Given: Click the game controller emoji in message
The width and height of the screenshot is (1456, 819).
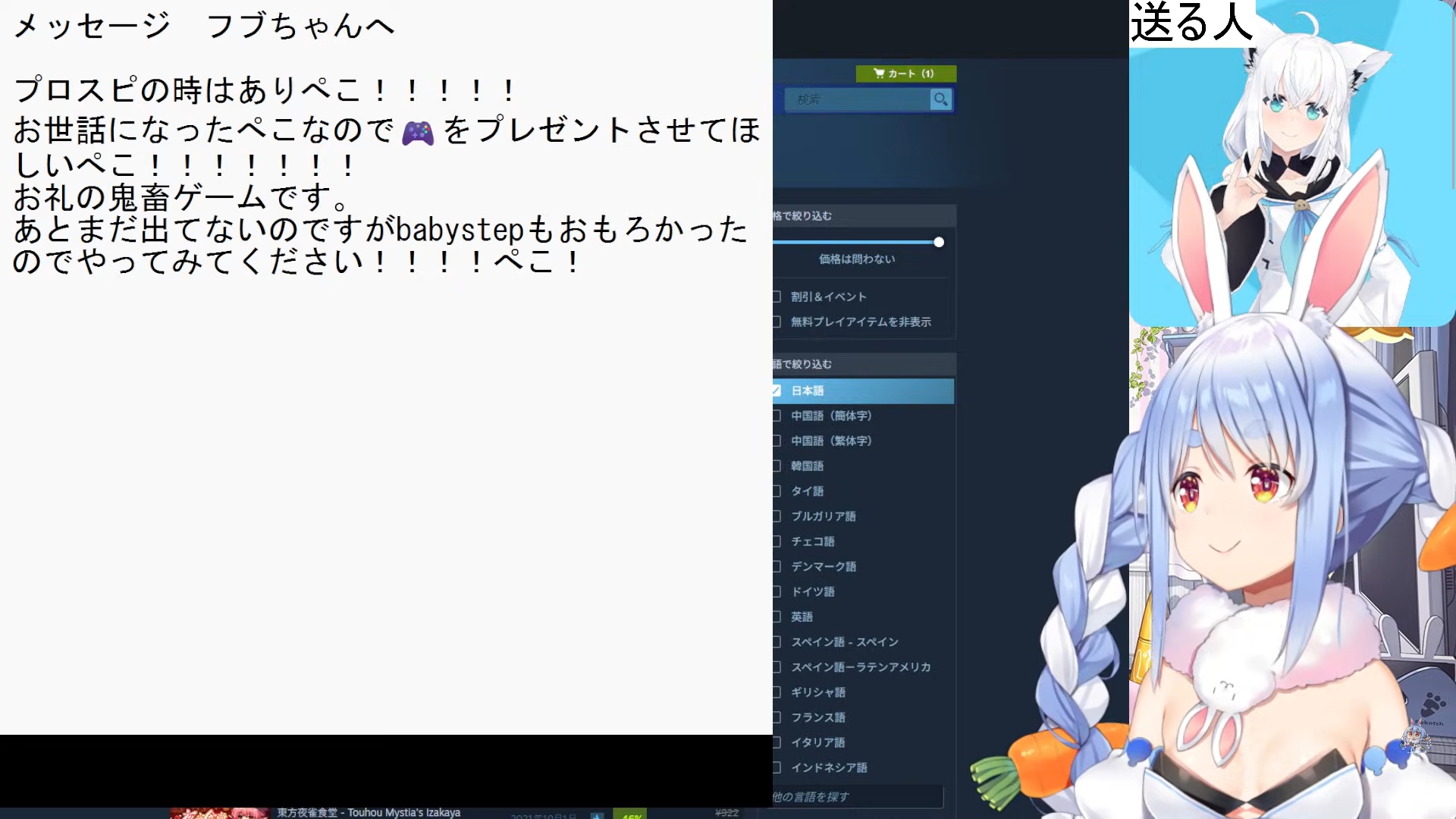Looking at the screenshot, I should coord(417,133).
